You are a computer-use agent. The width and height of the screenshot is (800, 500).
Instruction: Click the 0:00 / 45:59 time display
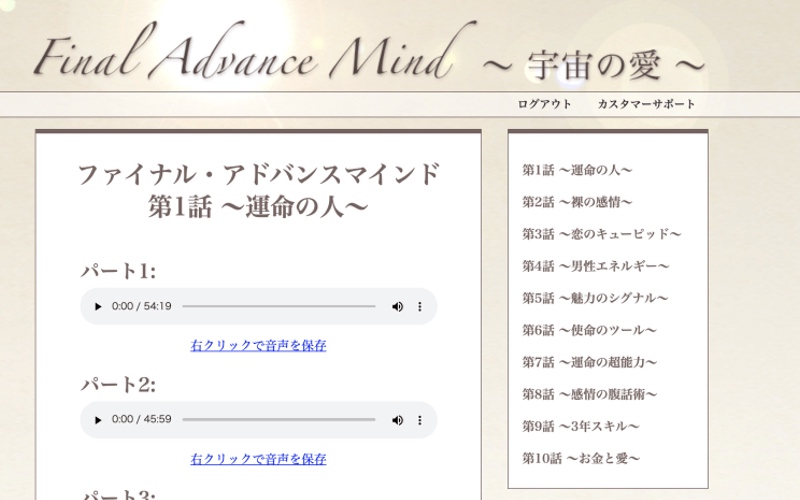click(141, 419)
